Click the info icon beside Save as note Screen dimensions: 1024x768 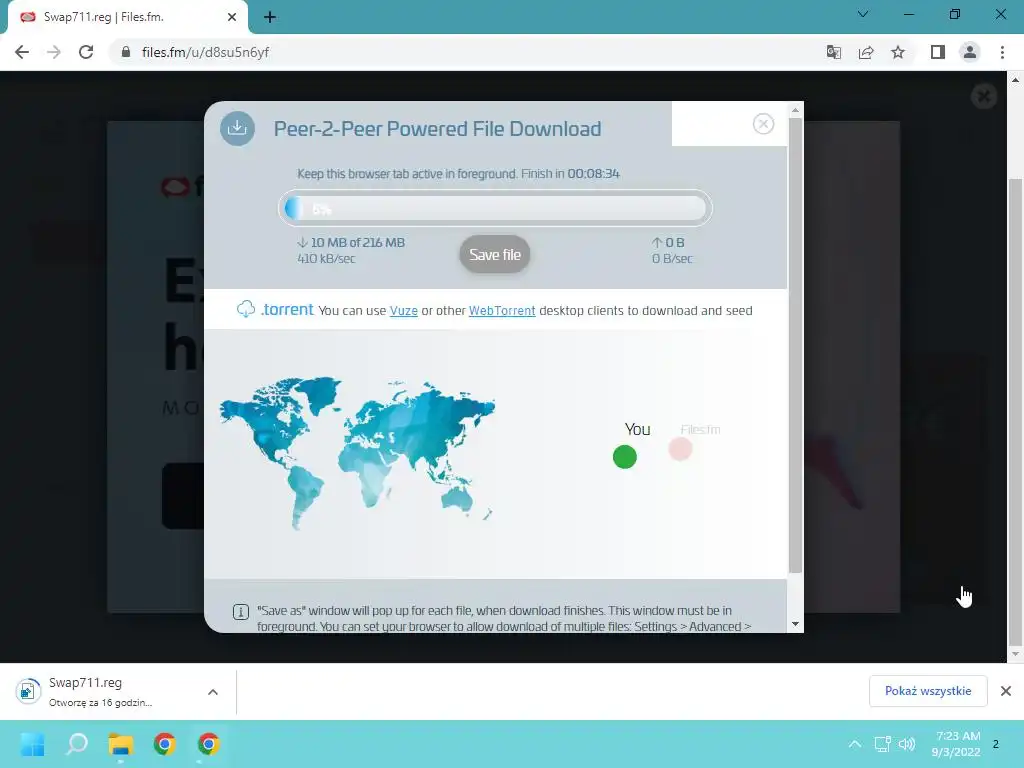[241, 612]
